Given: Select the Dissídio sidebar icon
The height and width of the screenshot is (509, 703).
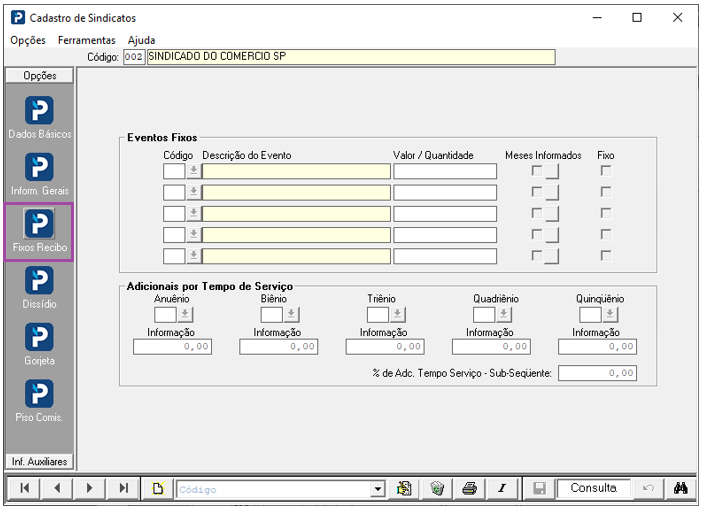Looking at the screenshot, I should [39, 287].
